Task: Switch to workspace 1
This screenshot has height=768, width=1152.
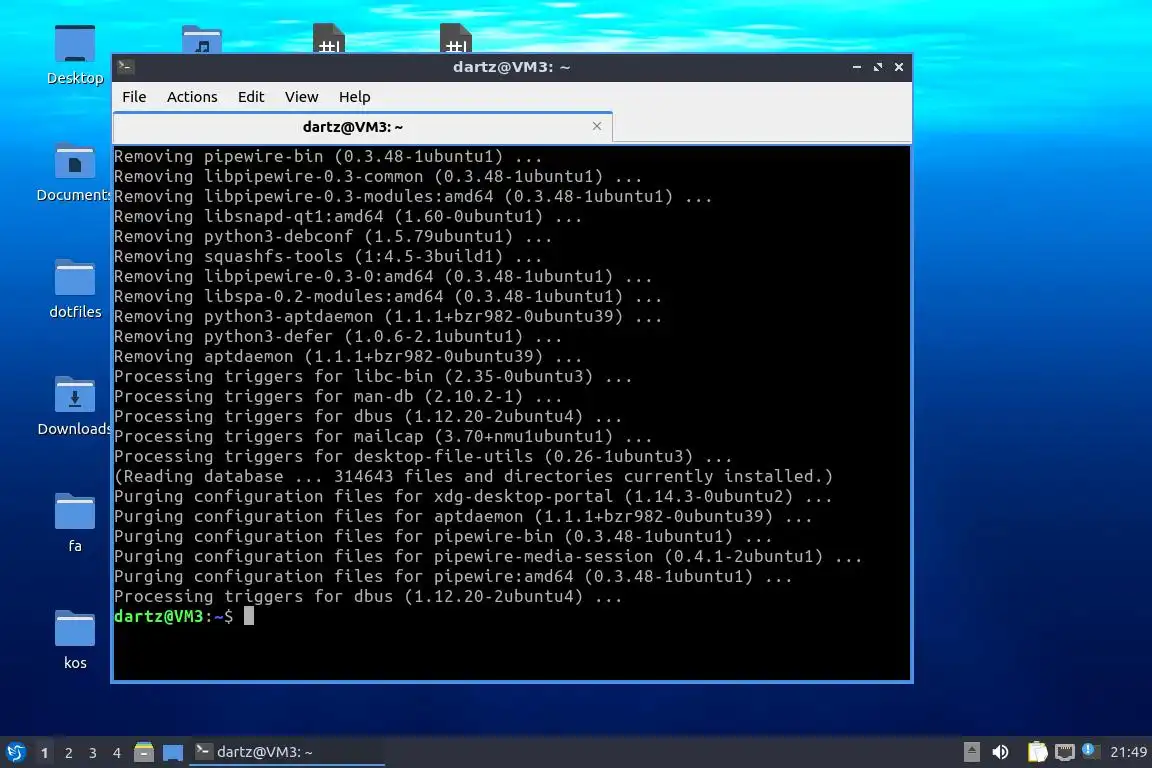Action: coord(45,753)
